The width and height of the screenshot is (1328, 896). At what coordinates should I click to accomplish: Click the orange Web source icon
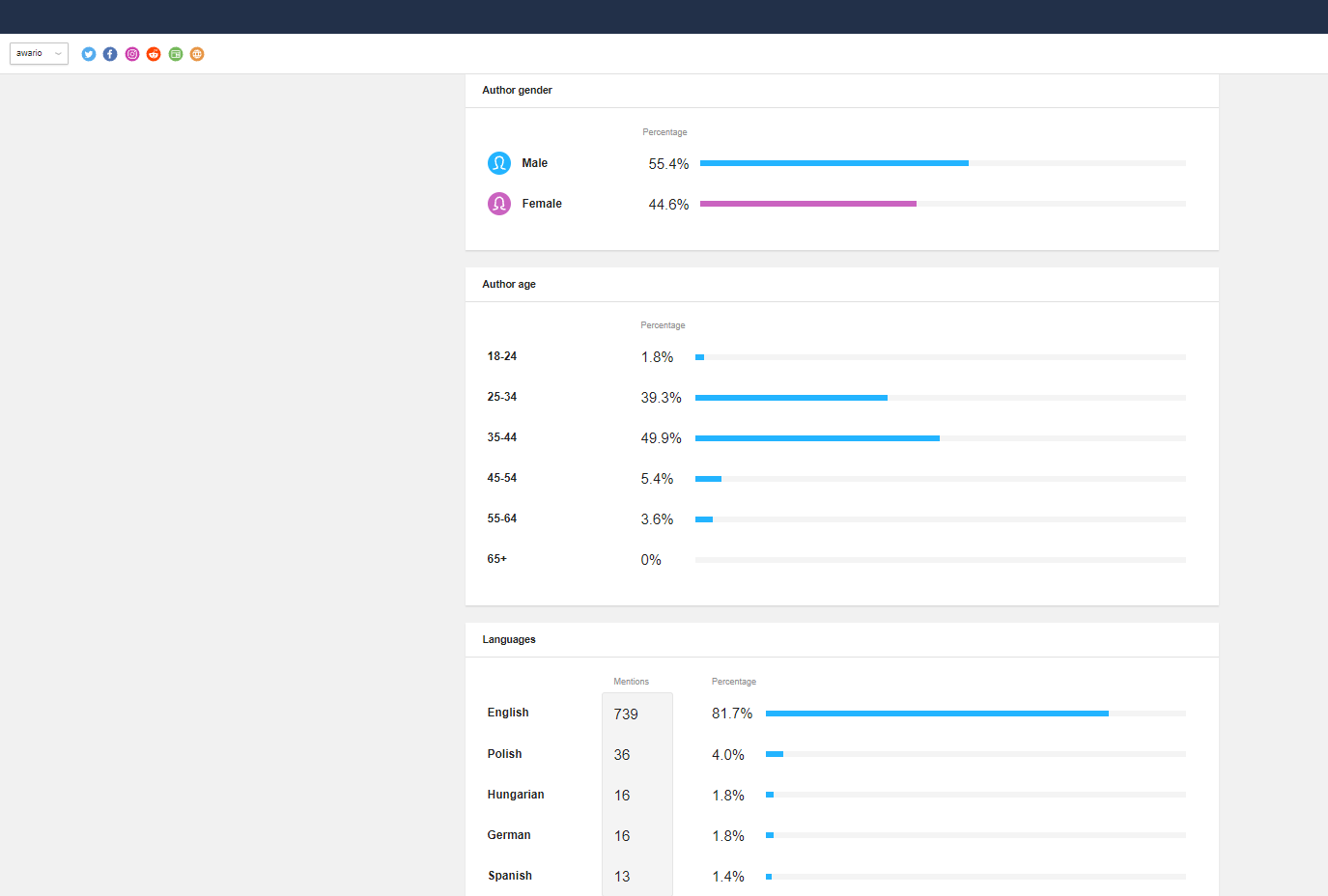tap(197, 54)
